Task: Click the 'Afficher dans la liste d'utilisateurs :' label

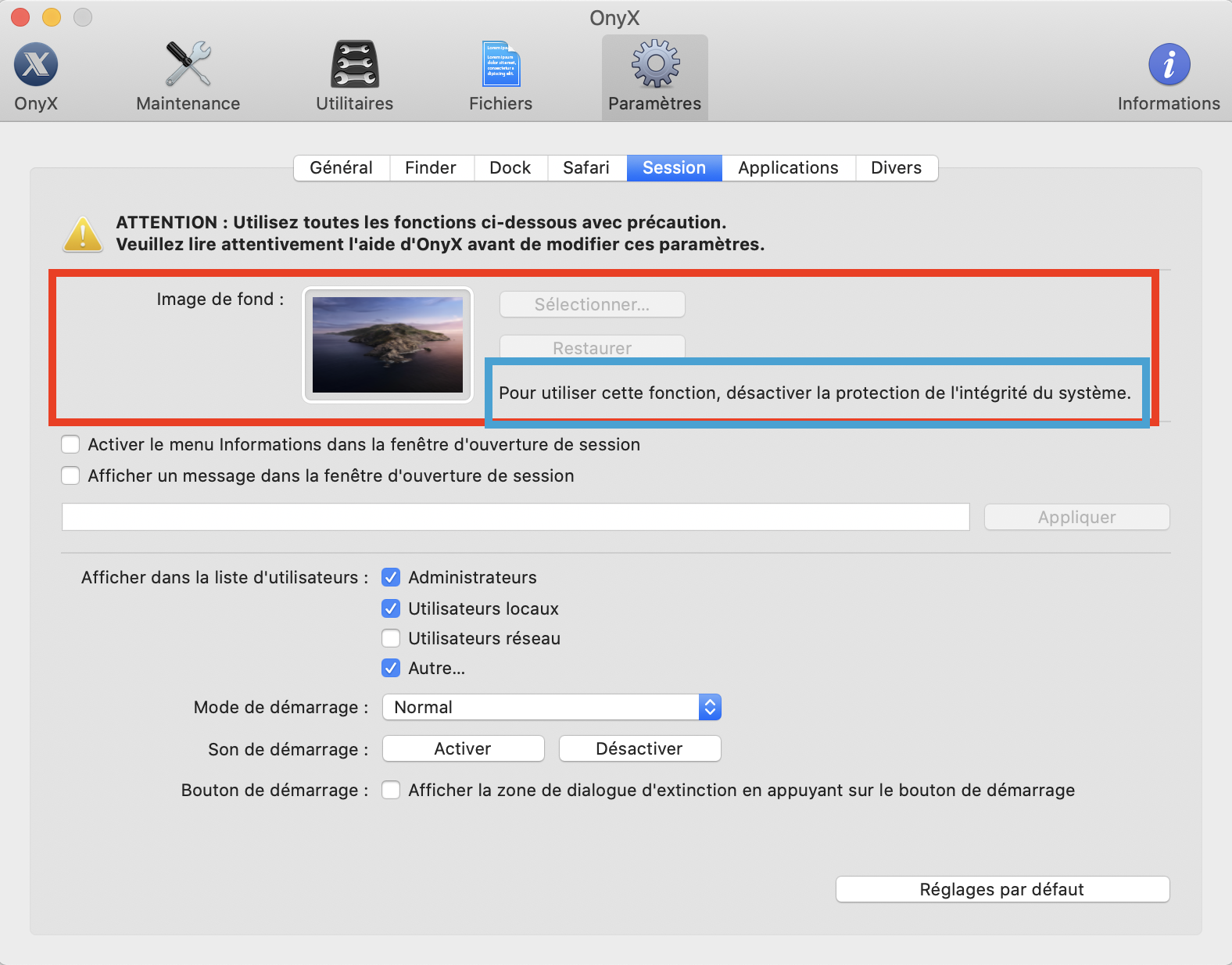Action: click(x=225, y=578)
